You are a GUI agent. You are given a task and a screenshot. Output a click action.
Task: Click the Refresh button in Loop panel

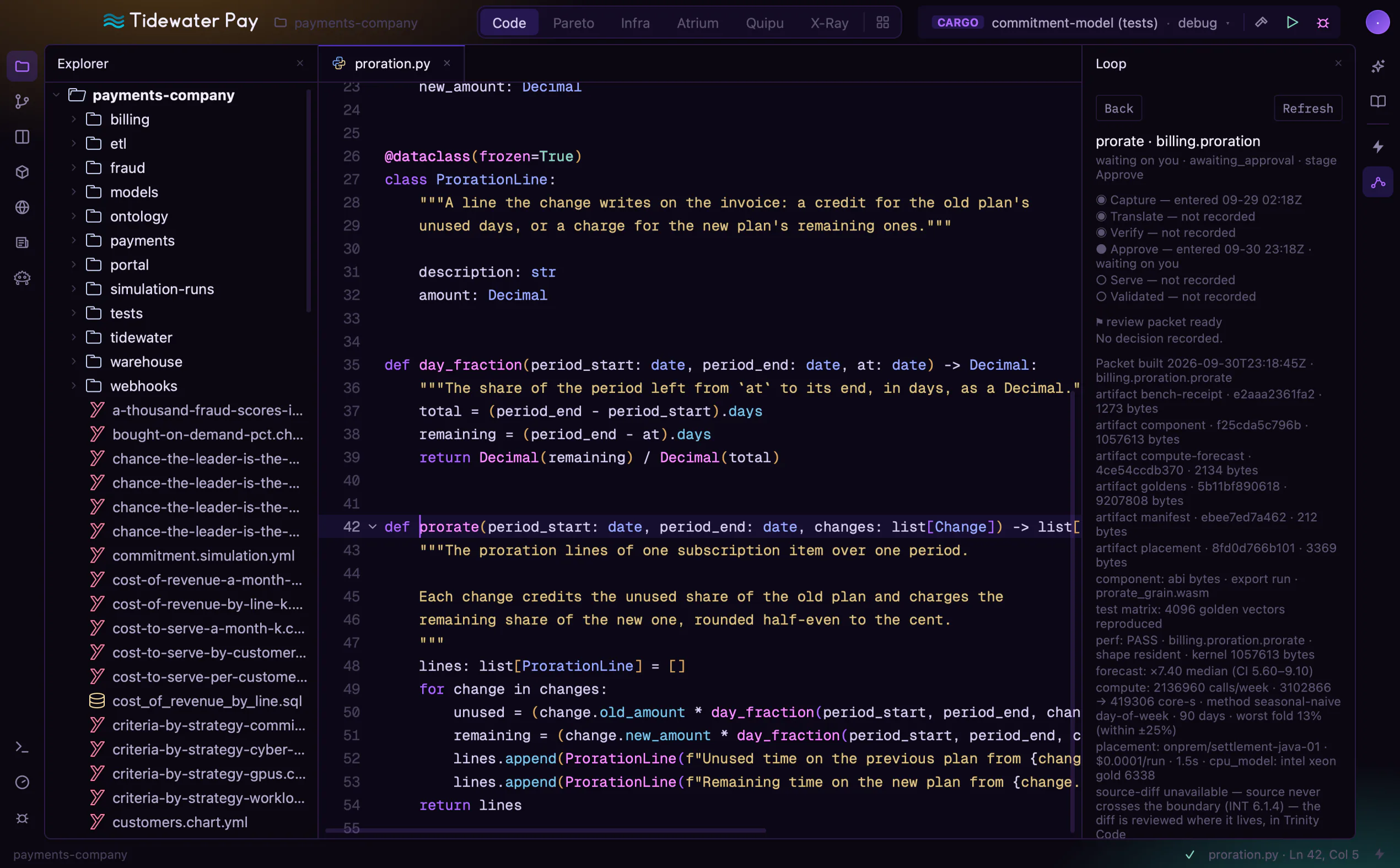[x=1307, y=109]
